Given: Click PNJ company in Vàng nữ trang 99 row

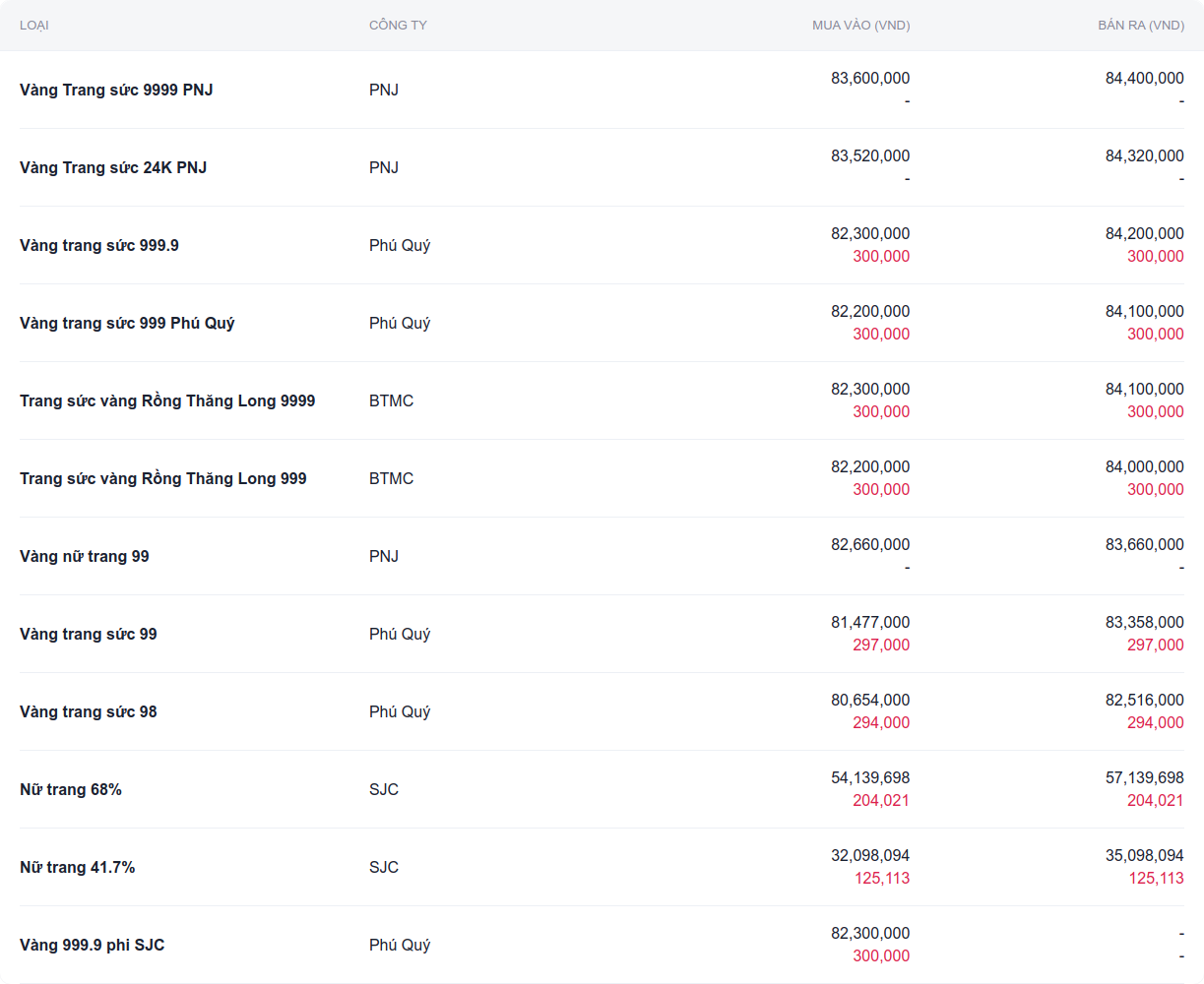Looking at the screenshot, I should pyautogui.click(x=384, y=556).
